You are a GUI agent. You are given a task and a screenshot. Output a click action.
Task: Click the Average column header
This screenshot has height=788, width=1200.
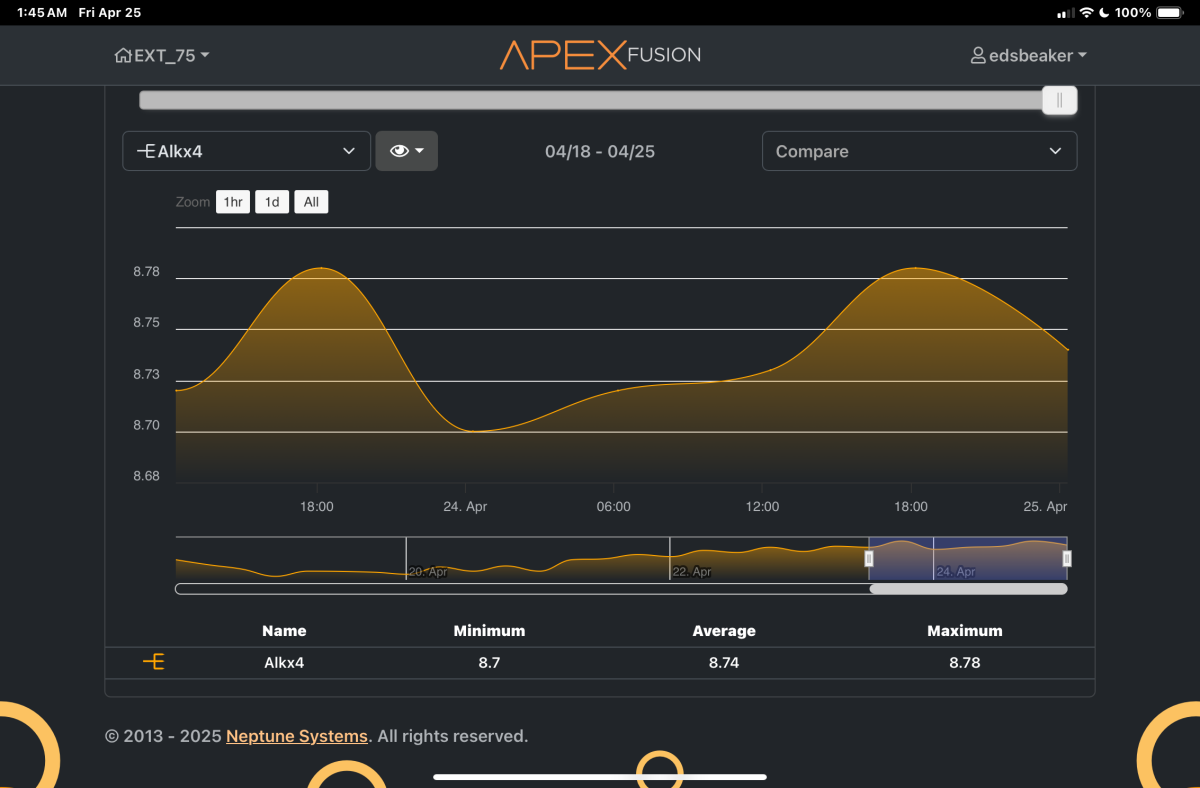click(724, 631)
